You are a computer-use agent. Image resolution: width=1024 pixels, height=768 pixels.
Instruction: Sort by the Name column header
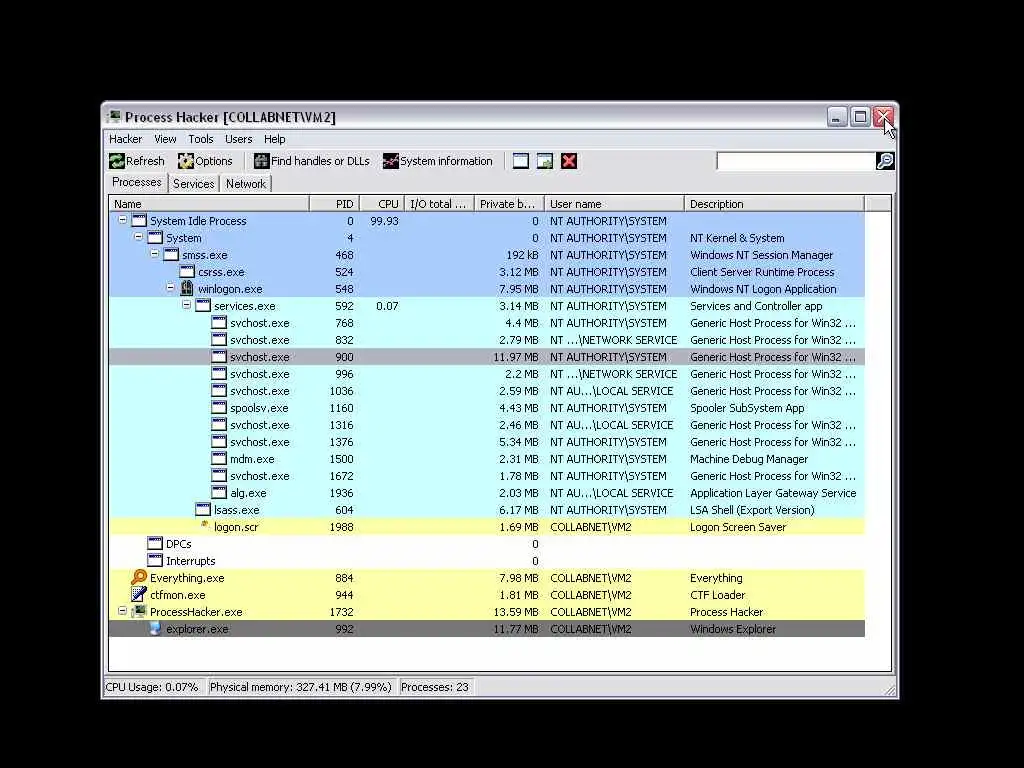(208, 204)
